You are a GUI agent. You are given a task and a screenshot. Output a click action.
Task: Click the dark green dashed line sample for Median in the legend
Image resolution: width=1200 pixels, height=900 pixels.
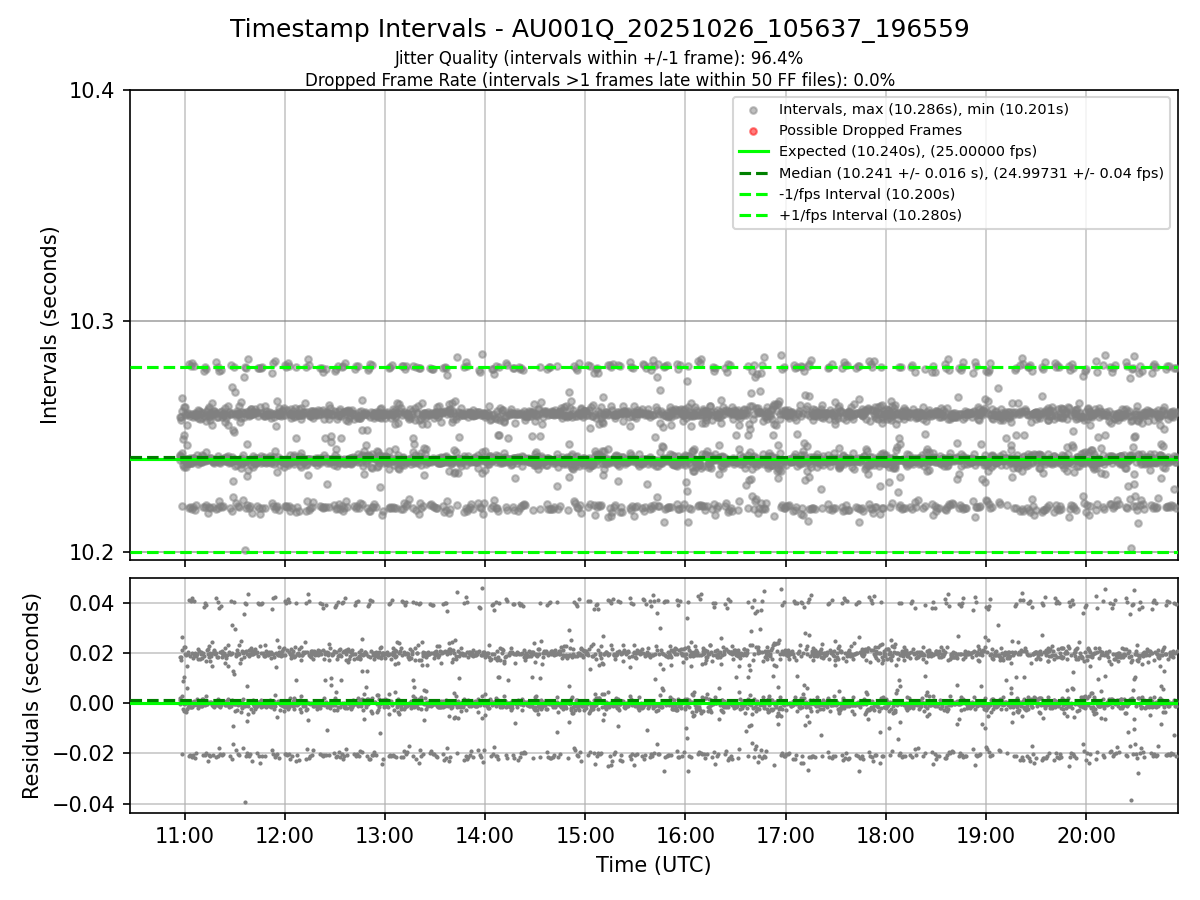click(x=754, y=172)
